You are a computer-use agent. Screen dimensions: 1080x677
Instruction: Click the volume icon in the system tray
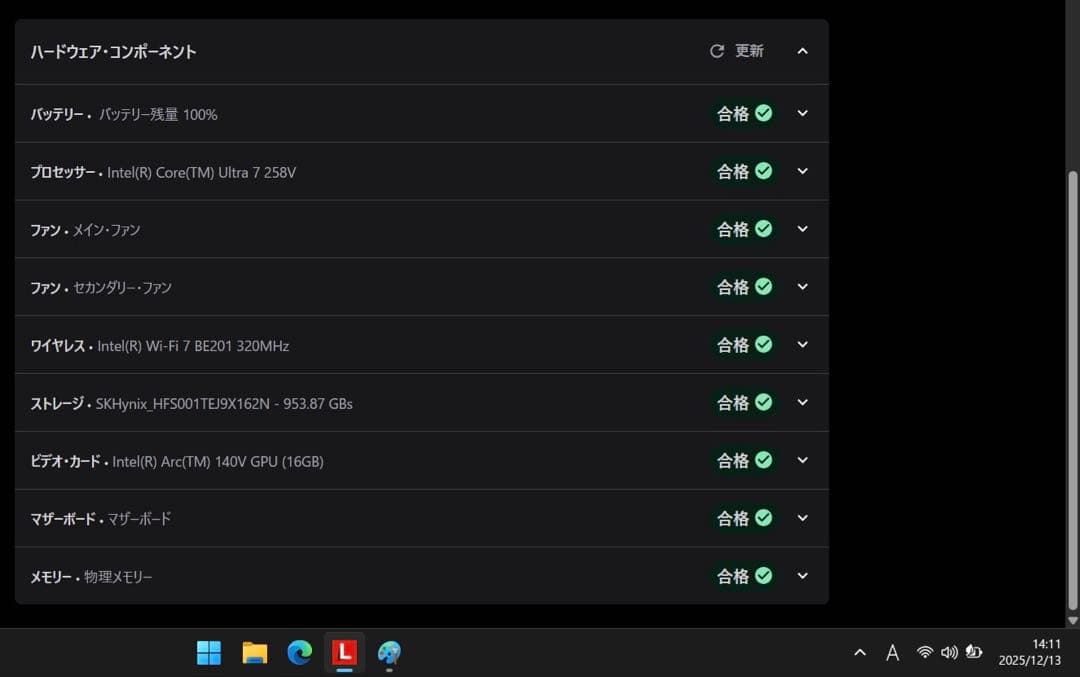click(x=949, y=653)
